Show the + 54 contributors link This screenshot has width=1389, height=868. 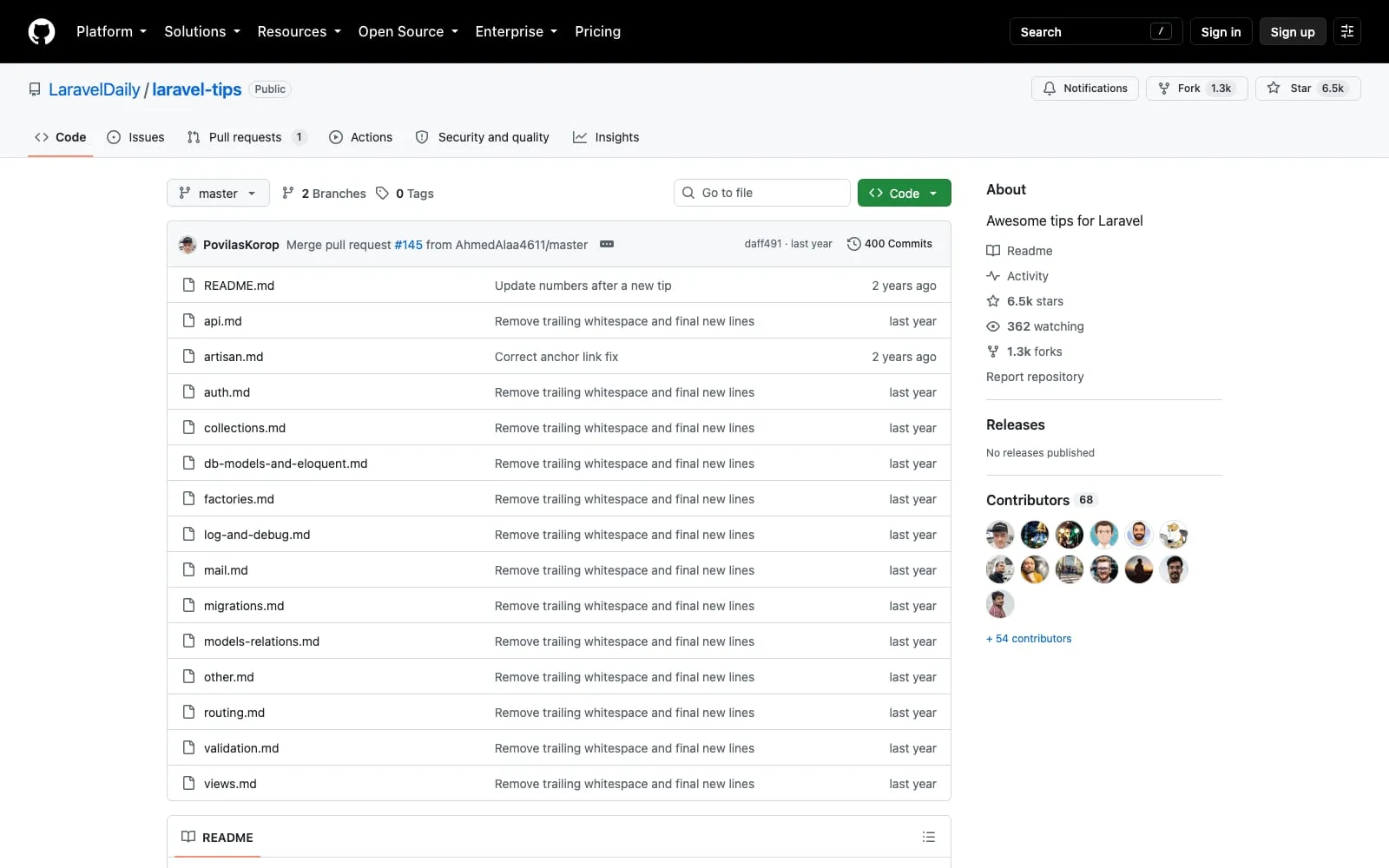(x=1029, y=639)
